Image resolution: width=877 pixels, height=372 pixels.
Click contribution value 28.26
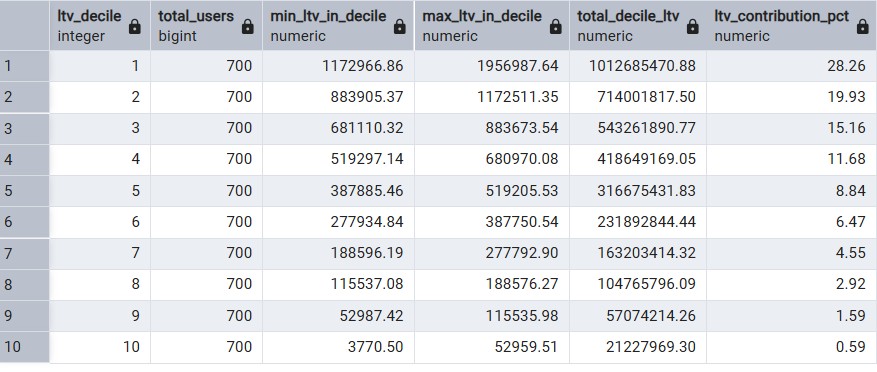(x=846, y=66)
